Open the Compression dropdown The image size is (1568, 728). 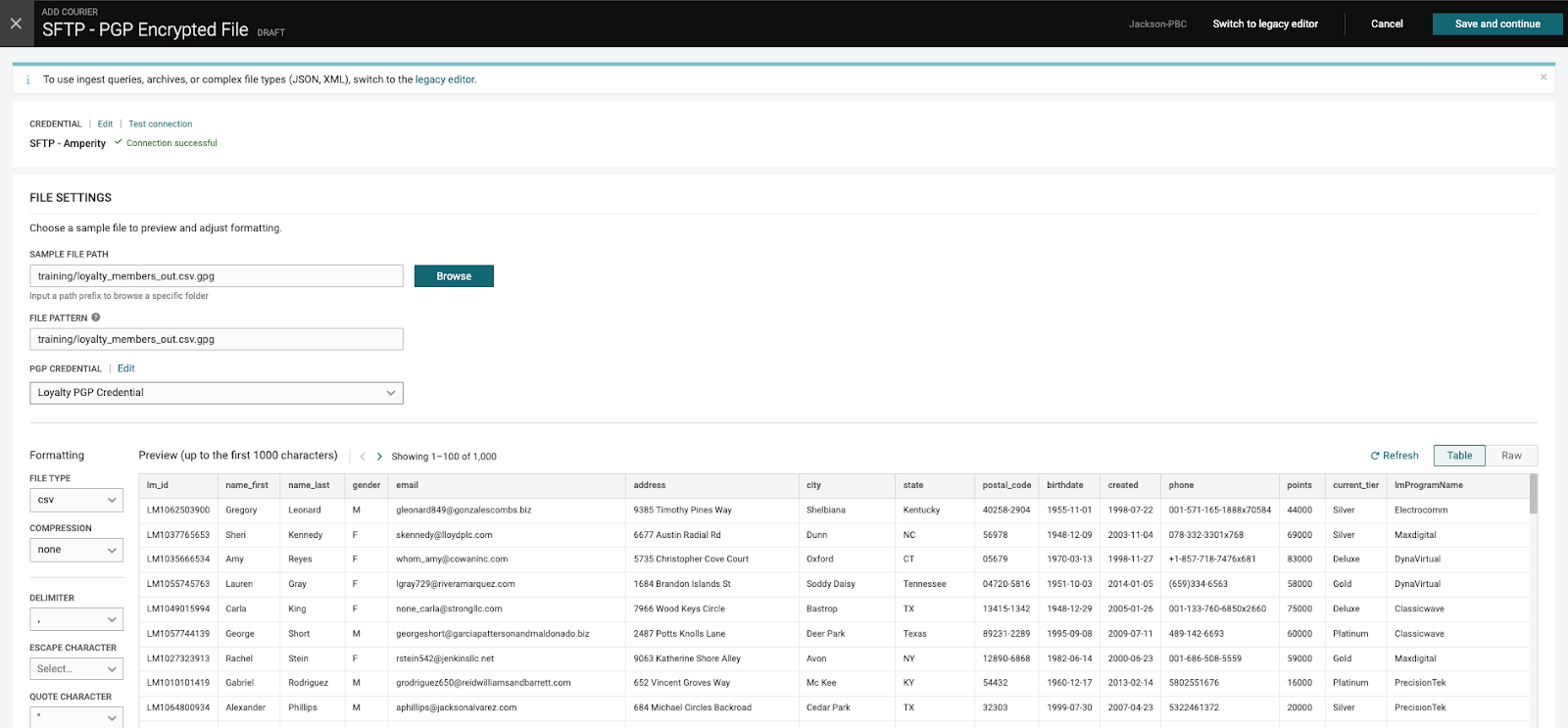tap(76, 550)
